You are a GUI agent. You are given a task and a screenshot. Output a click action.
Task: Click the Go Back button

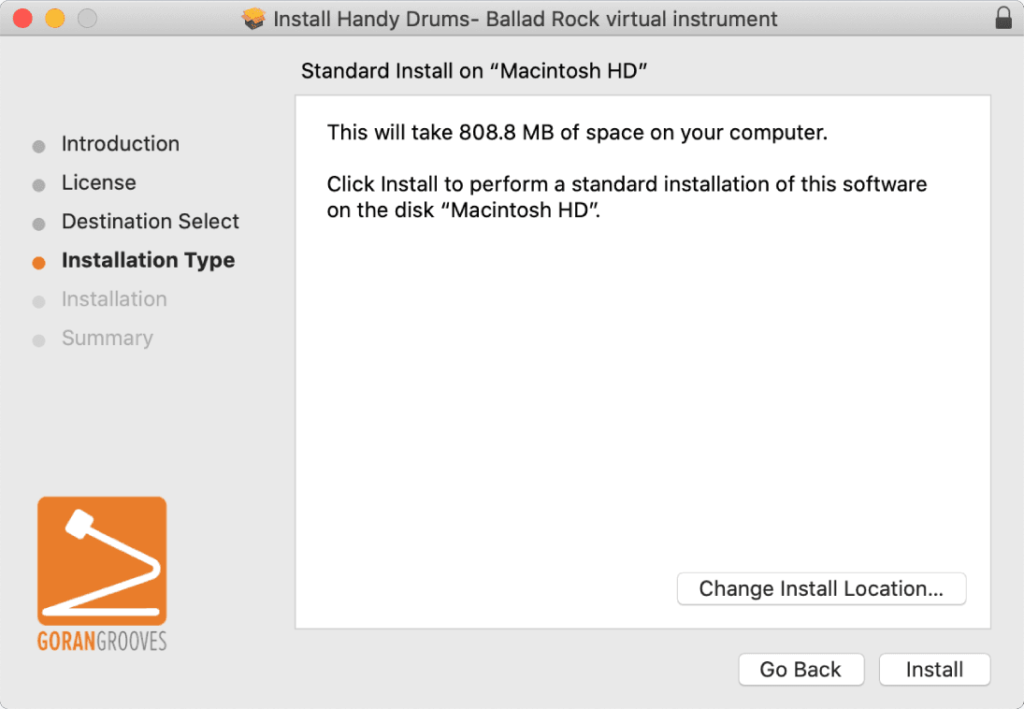[x=801, y=670]
